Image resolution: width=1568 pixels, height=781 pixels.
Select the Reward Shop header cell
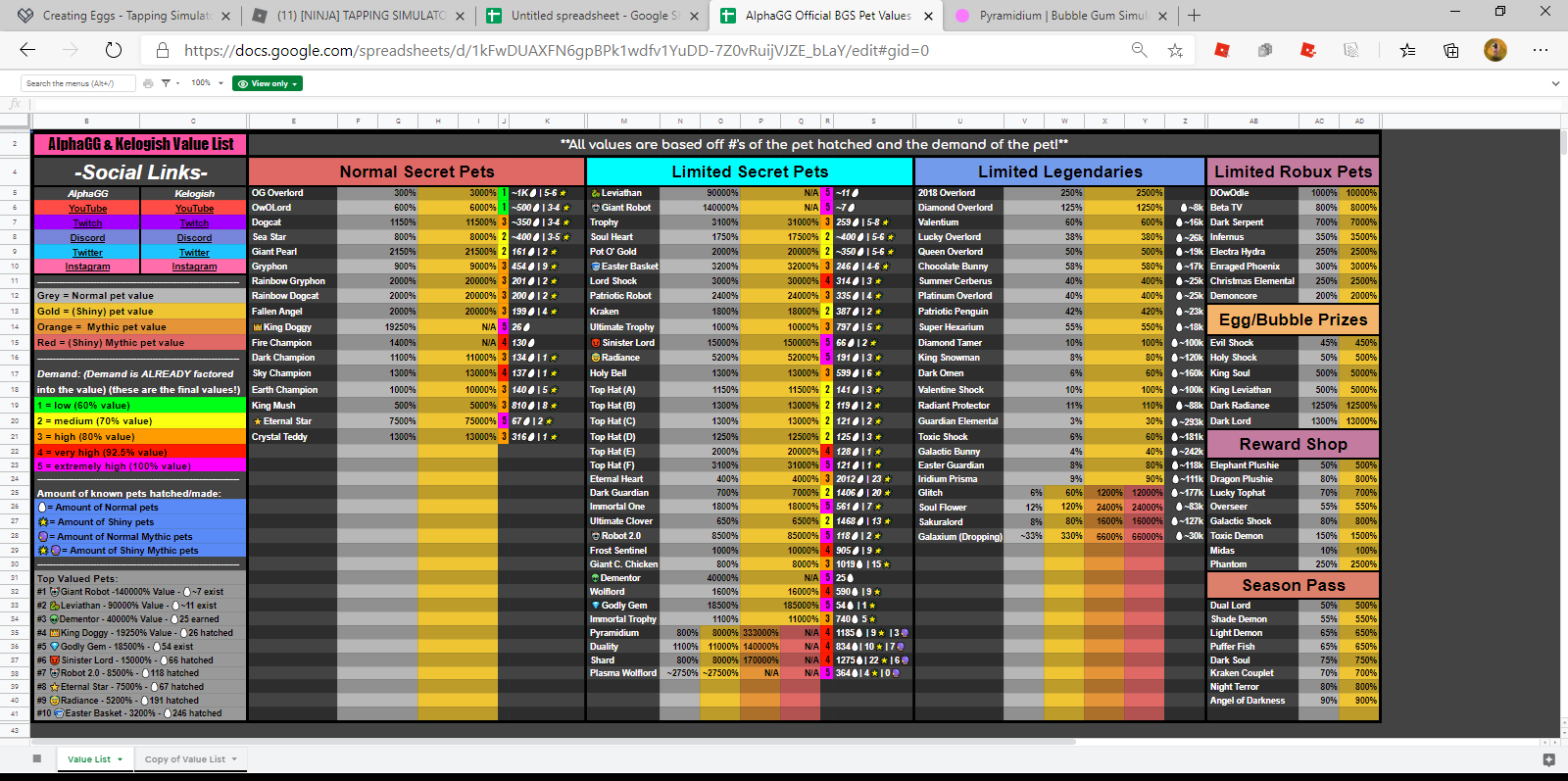coord(1293,444)
